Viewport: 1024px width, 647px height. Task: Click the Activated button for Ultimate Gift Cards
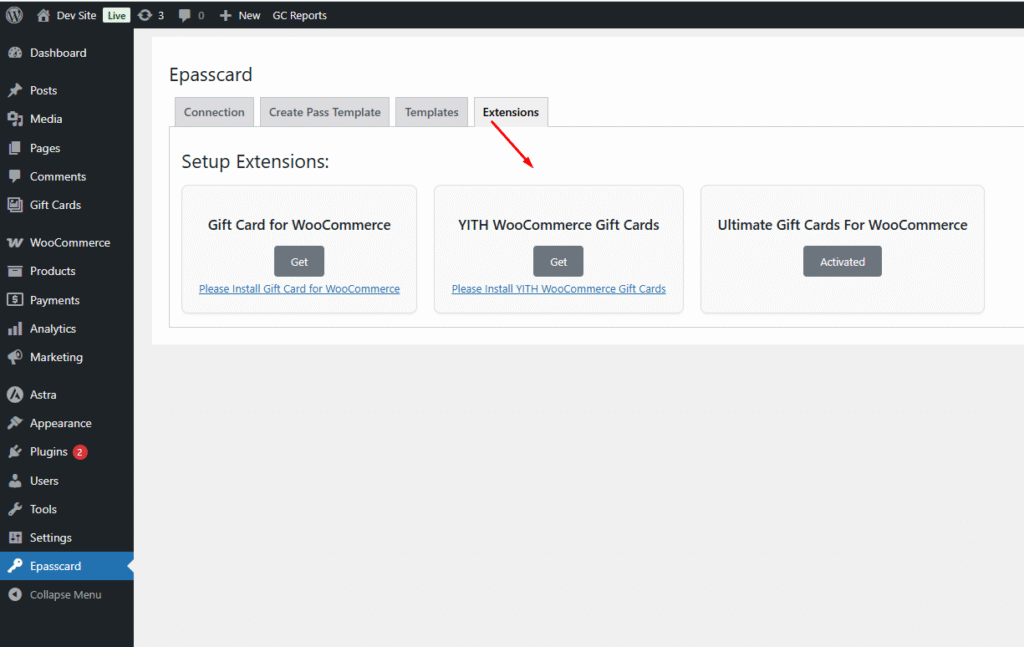(842, 262)
